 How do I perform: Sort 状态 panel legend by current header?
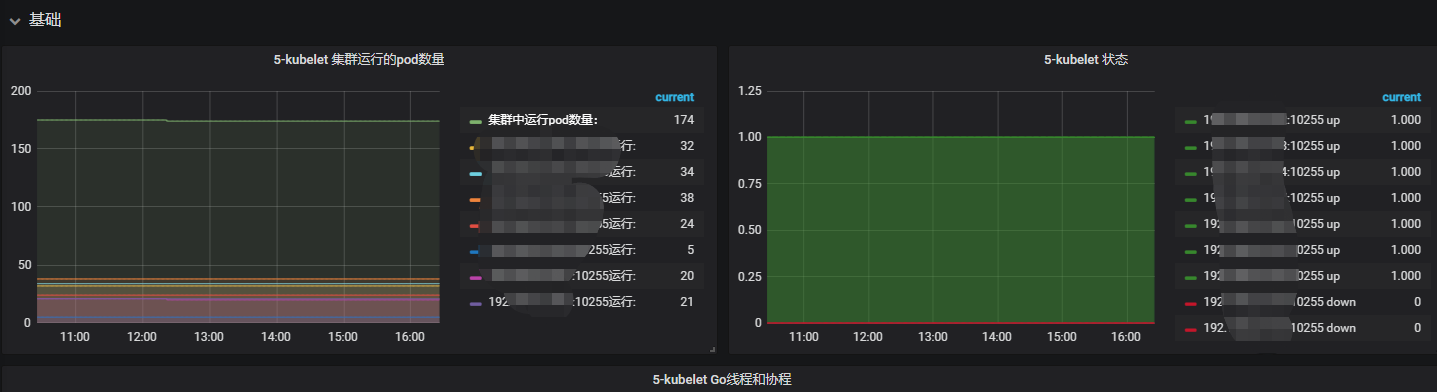tap(1401, 97)
